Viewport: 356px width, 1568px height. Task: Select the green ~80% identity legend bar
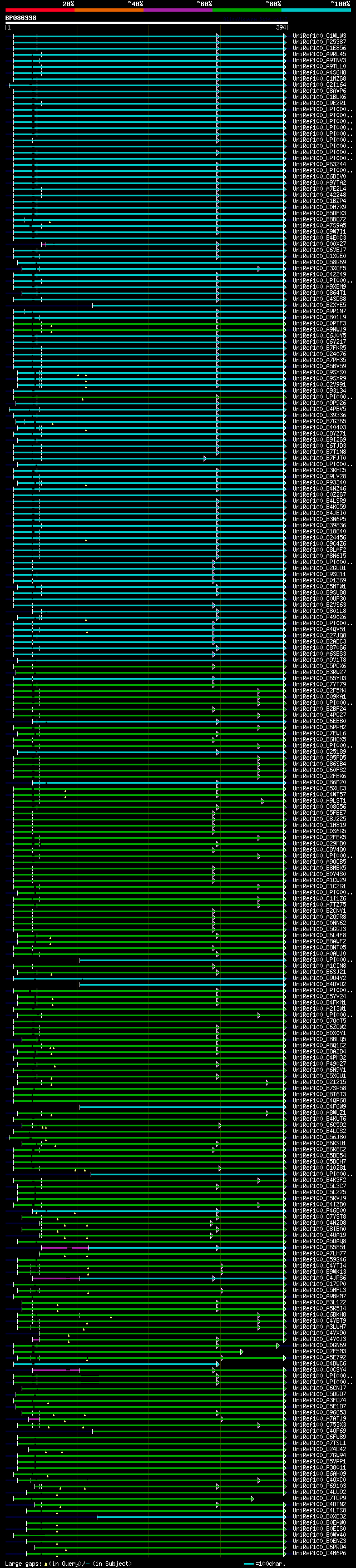click(247, 10)
